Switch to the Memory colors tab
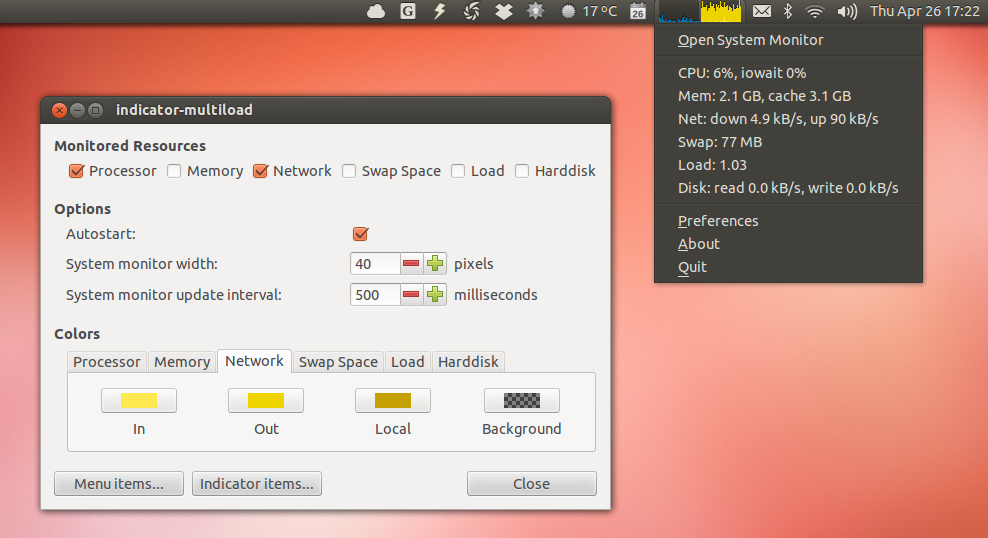The height and width of the screenshot is (538, 988). [x=182, y=362]
